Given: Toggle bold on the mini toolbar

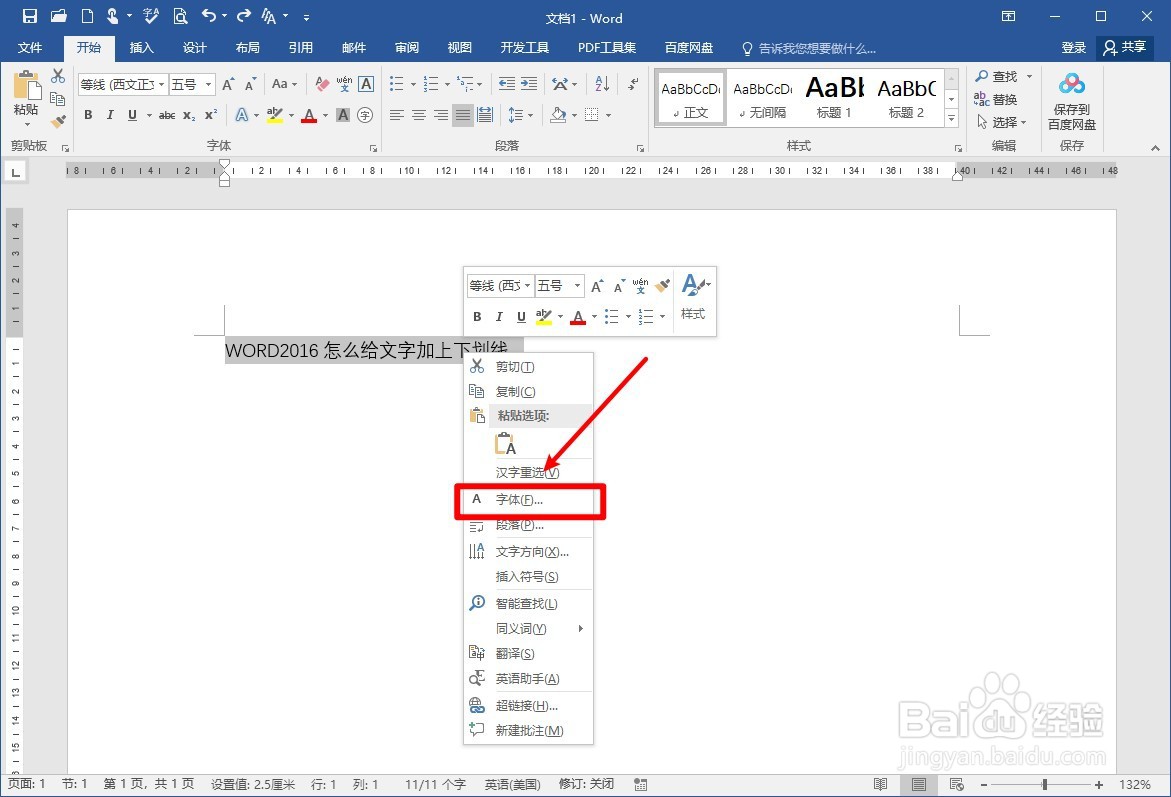Looking at the screenshot, I should click(x=477, y=317).
